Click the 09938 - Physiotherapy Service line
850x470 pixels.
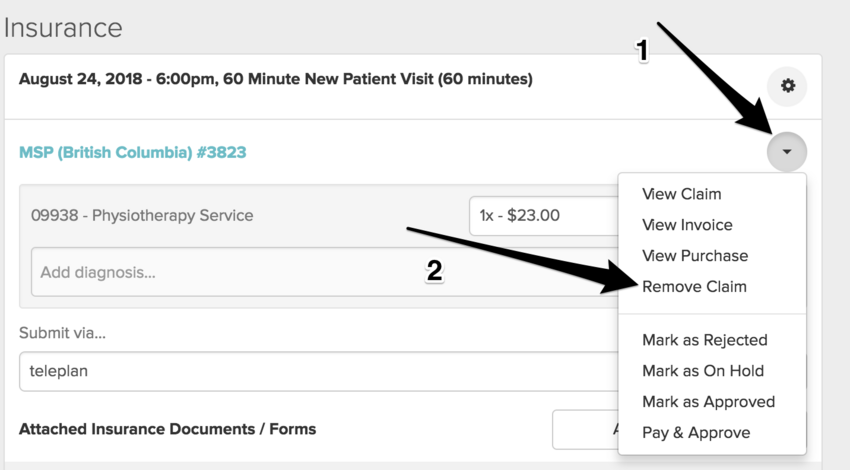[x=142, y=215]
